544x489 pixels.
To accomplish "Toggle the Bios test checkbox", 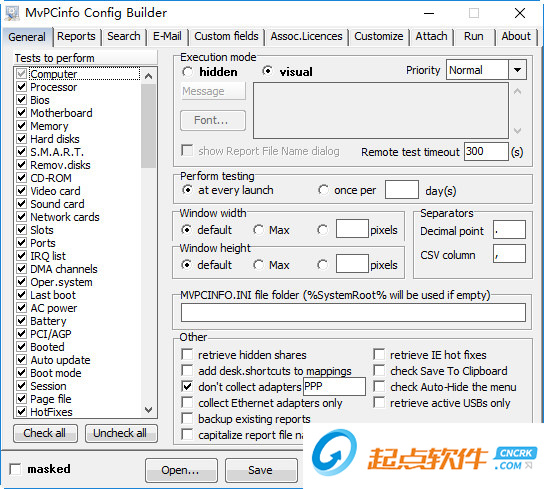I will coord(22,100).
